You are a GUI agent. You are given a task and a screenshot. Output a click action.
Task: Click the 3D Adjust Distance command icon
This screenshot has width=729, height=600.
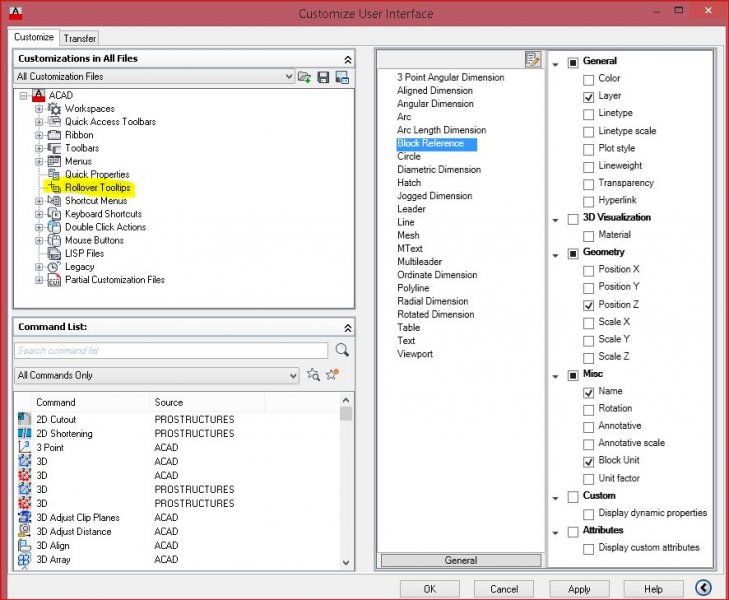[x=24, y=531]
